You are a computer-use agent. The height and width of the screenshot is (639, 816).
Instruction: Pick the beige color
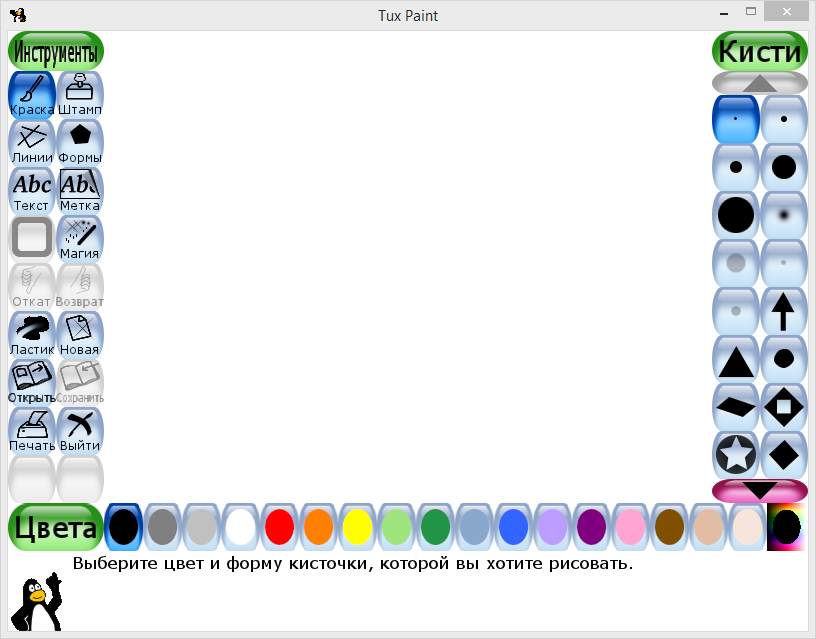tap(748, 527)
